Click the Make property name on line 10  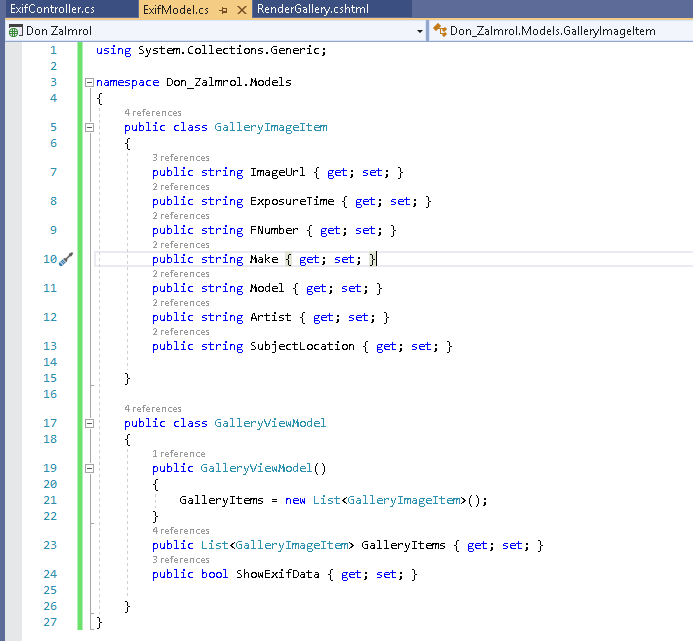[264, 259]
